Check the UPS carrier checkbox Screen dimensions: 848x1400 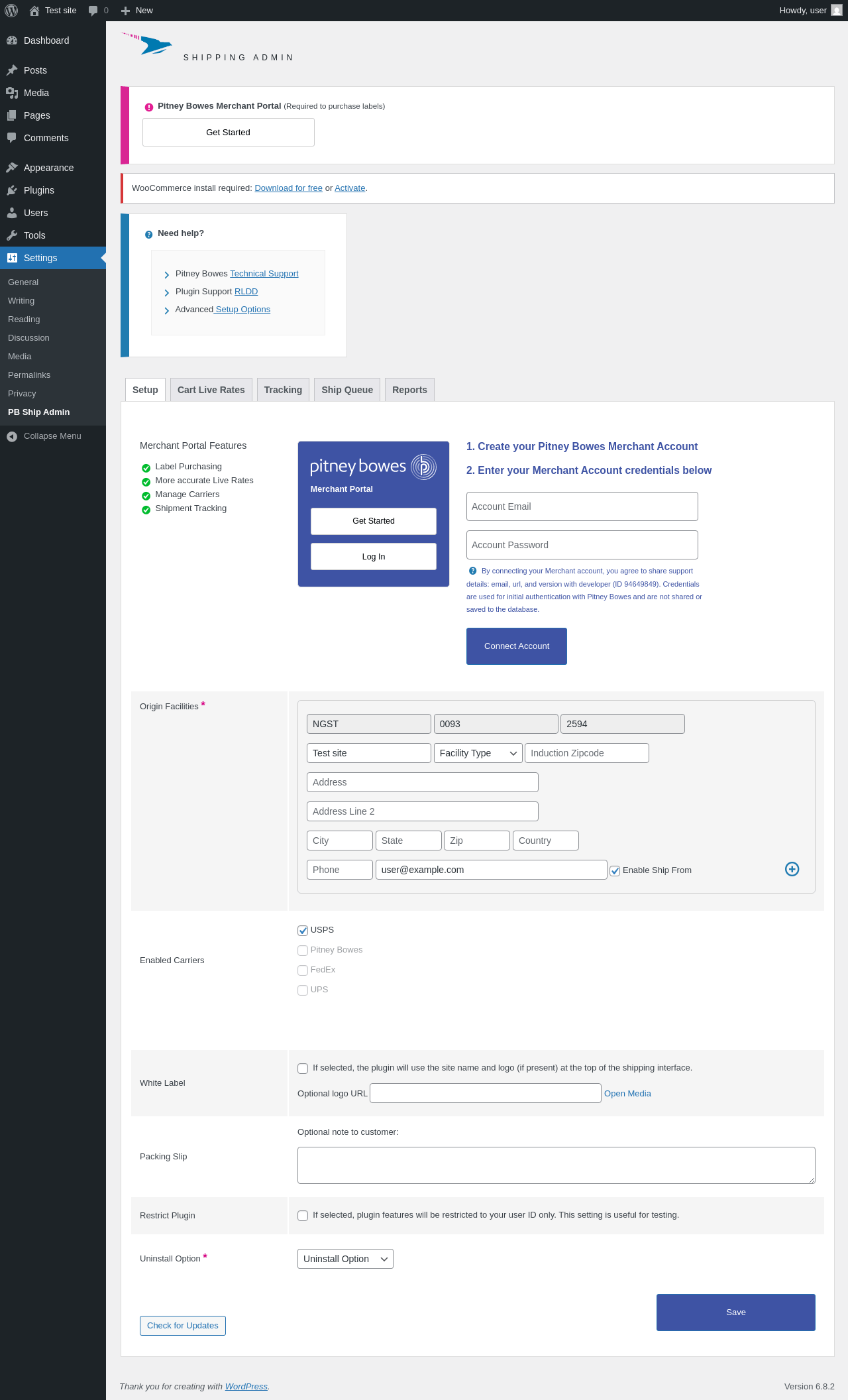[x=303, y=990]
